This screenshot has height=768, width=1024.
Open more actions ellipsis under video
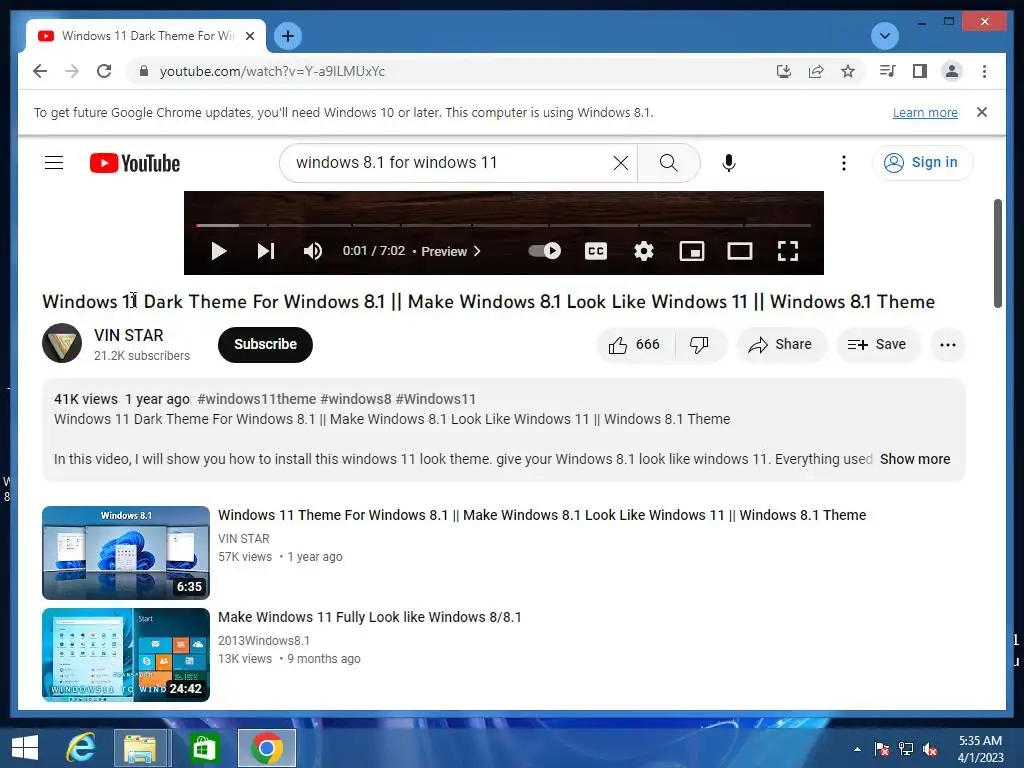click(x=948, y=345)
